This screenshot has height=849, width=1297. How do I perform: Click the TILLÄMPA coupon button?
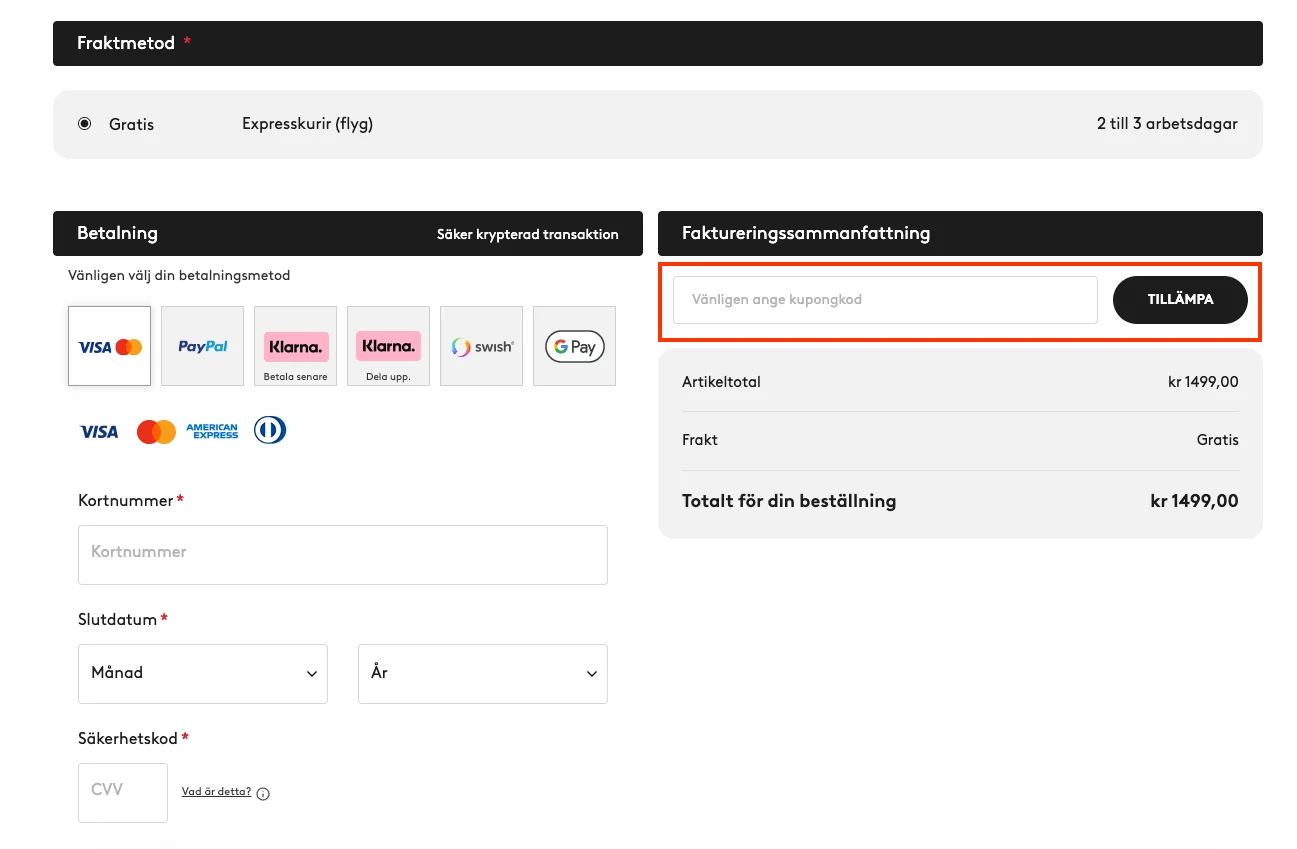pos(1180,299)
